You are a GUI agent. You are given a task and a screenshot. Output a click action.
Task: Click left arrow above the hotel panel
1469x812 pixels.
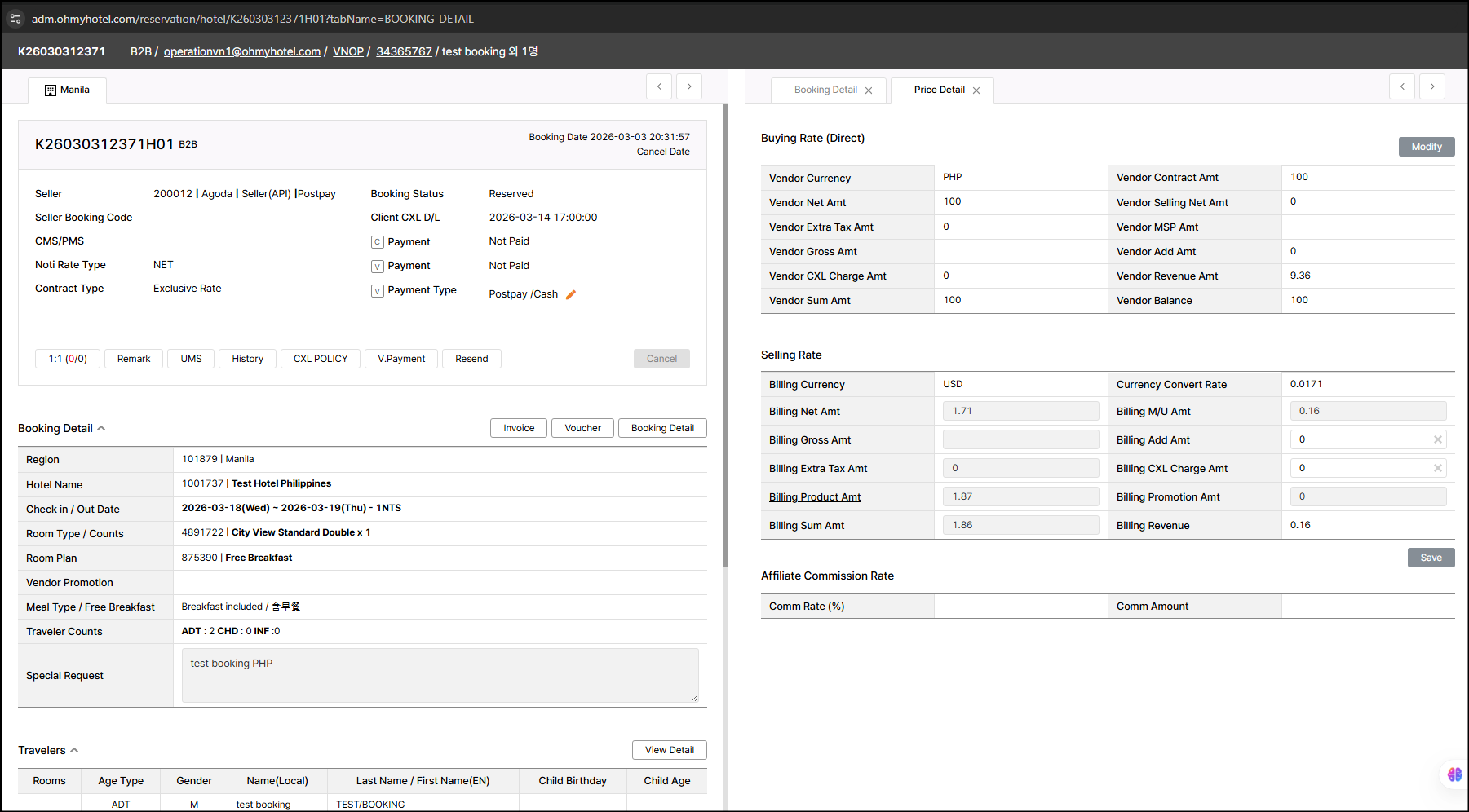659,86
